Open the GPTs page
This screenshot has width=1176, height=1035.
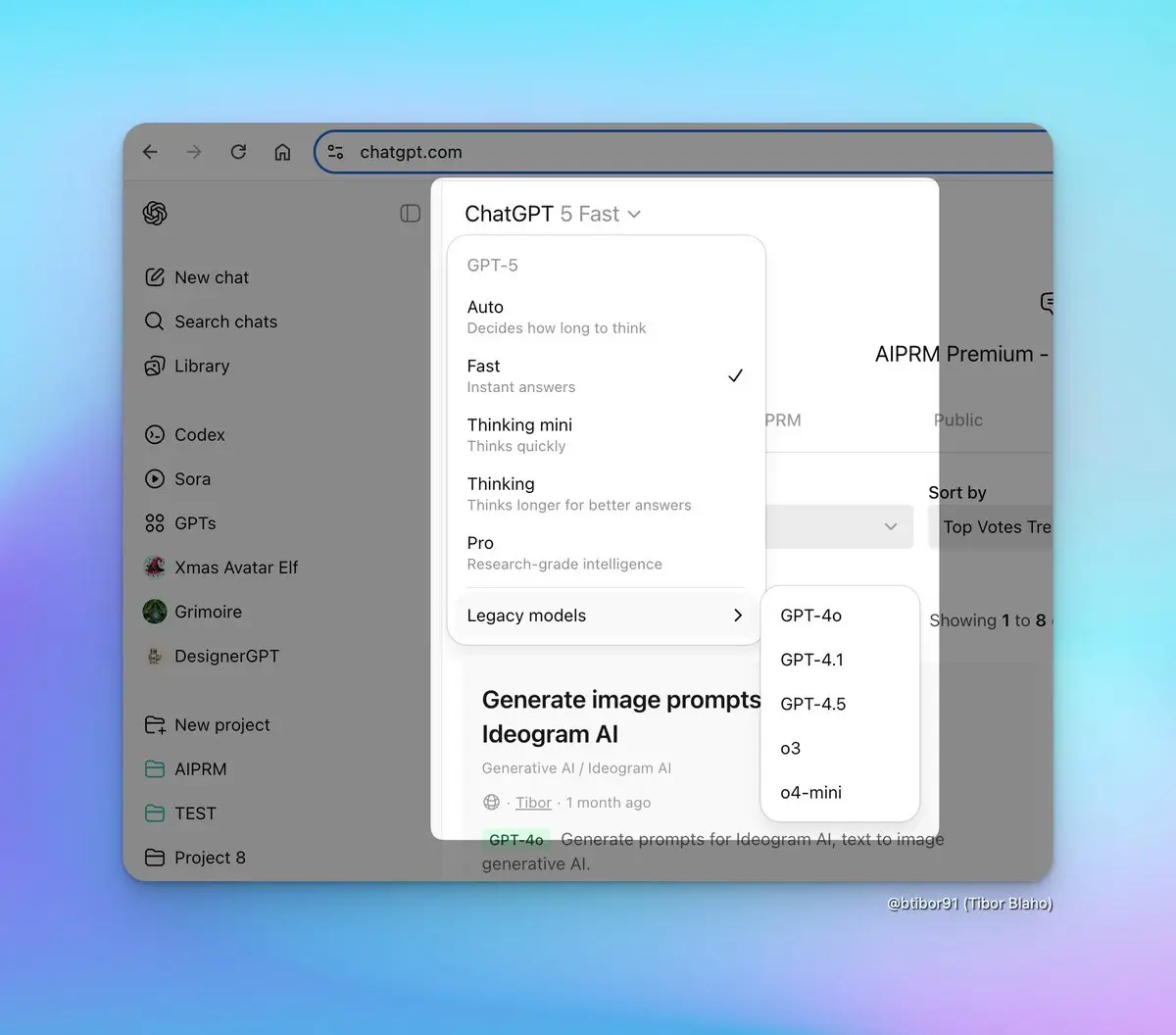click(180, 523)
